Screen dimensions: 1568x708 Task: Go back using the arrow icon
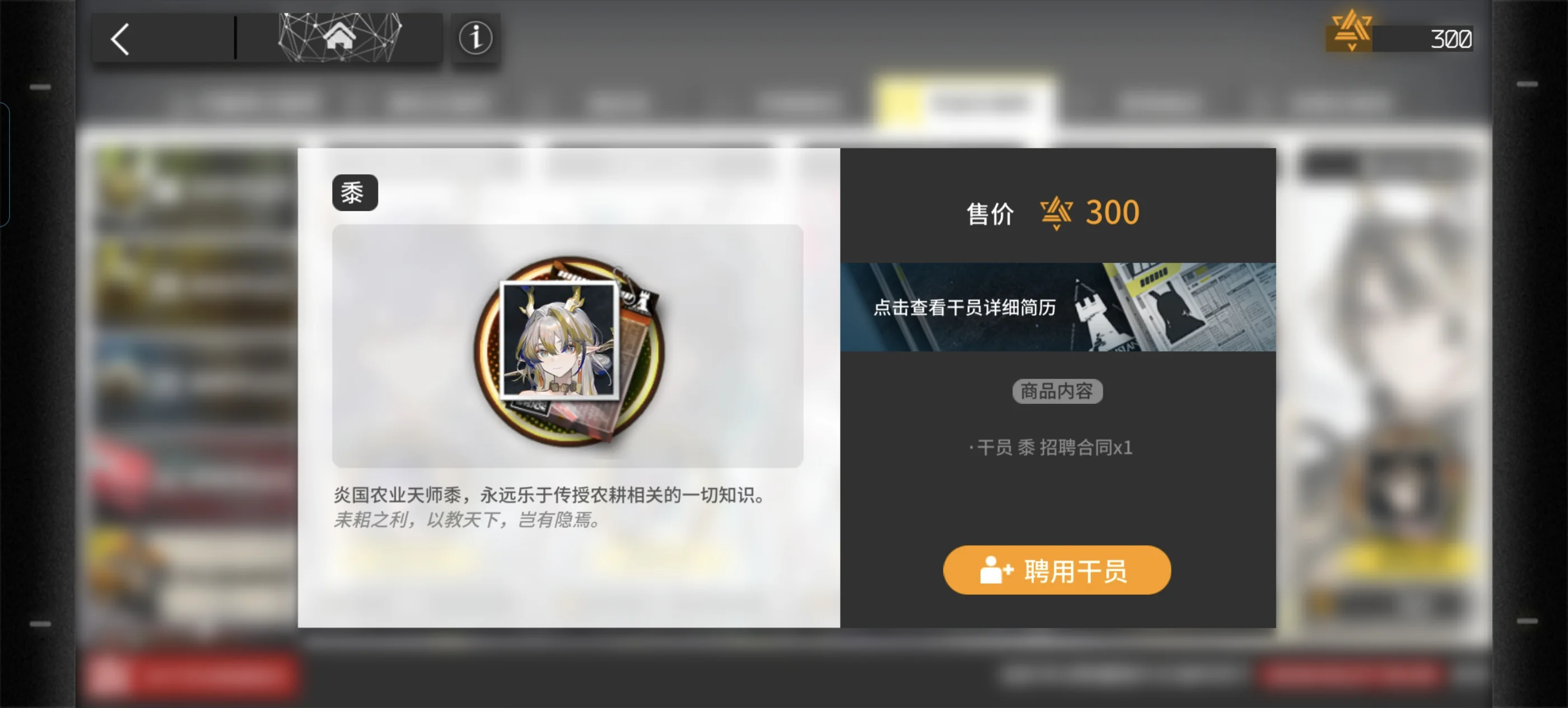pos(120,40)
